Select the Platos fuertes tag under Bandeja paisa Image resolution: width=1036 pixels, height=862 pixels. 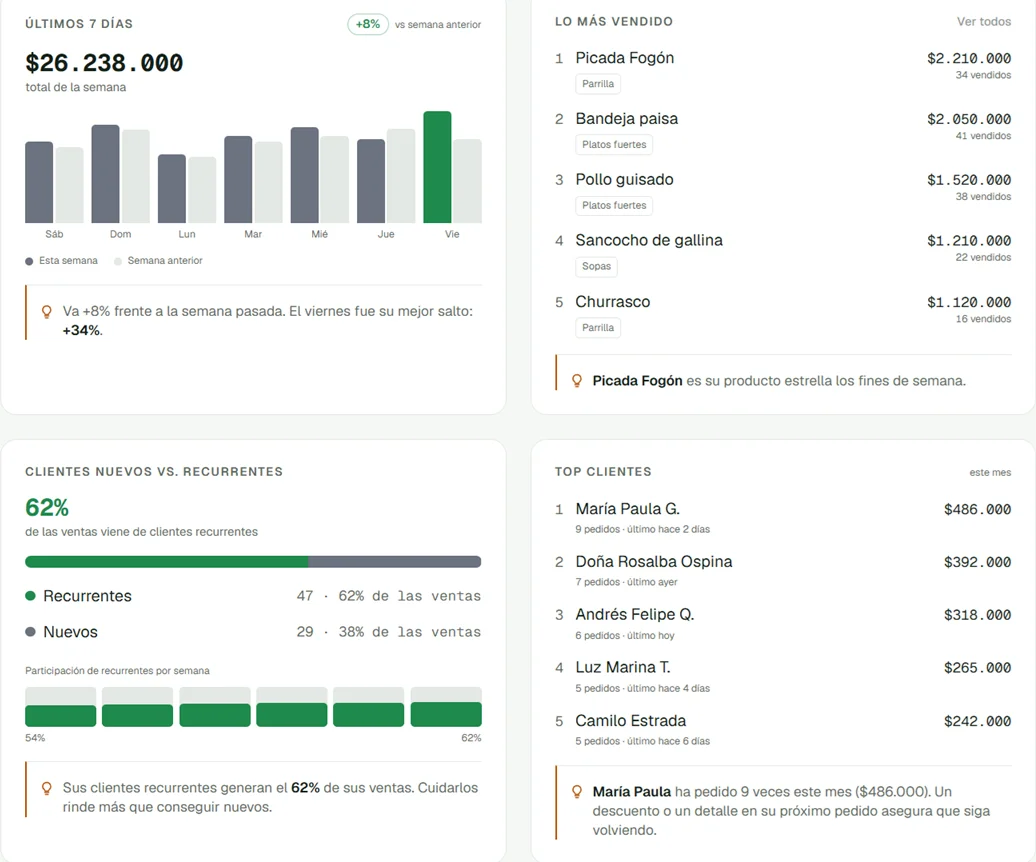[x=614, y=145]
